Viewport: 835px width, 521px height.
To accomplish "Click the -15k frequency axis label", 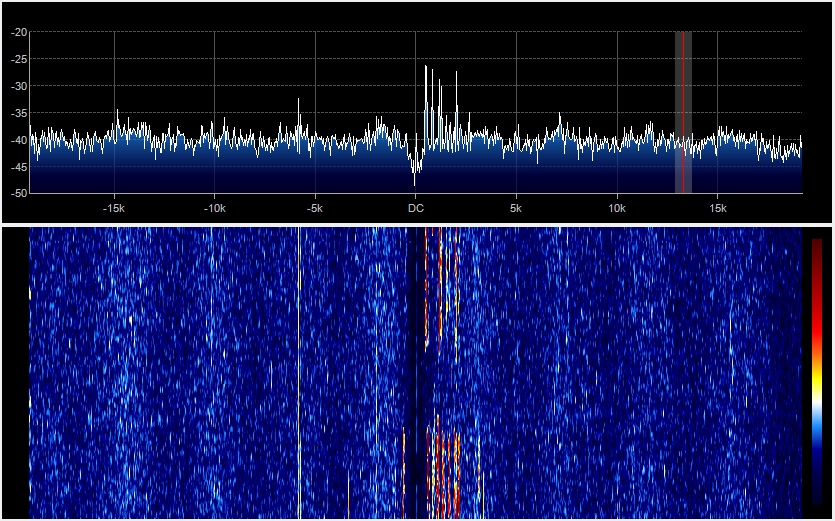I will (x=114, y=208).
